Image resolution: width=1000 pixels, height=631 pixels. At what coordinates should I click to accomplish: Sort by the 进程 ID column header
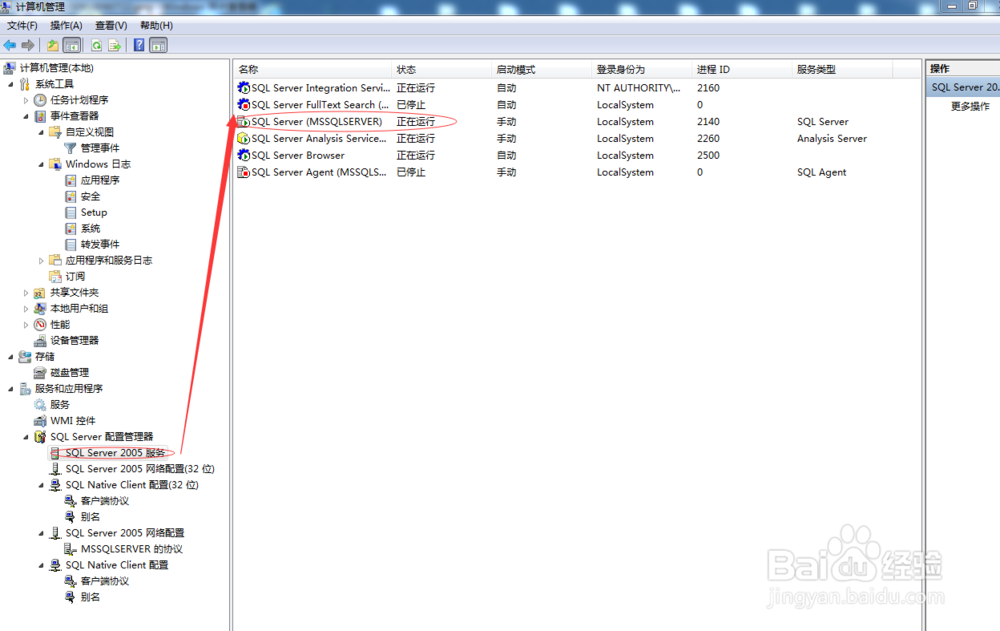[x=742, y=70]
